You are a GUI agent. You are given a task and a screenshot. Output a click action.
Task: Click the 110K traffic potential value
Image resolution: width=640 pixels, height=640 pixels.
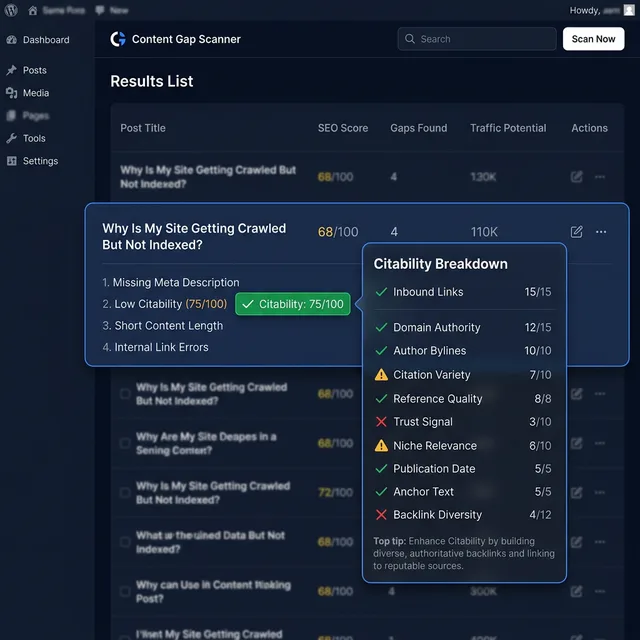(484, 232)
